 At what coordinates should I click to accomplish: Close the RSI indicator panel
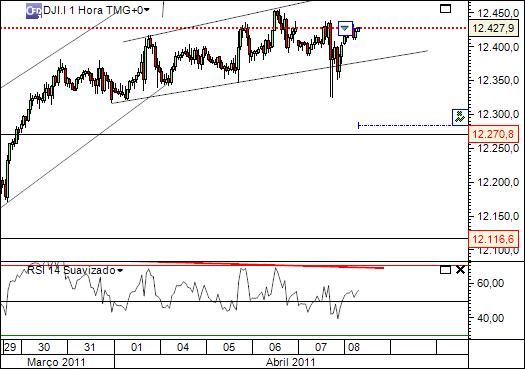coord(460,270)
